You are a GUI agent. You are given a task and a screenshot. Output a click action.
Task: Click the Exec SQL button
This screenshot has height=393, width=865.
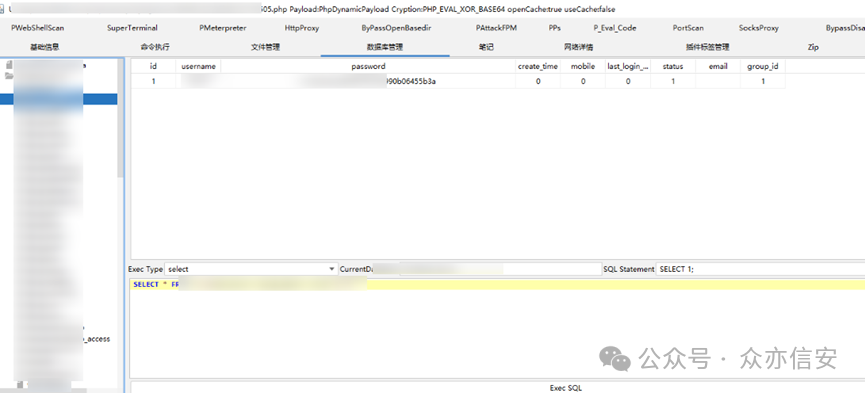click(565, 387)
